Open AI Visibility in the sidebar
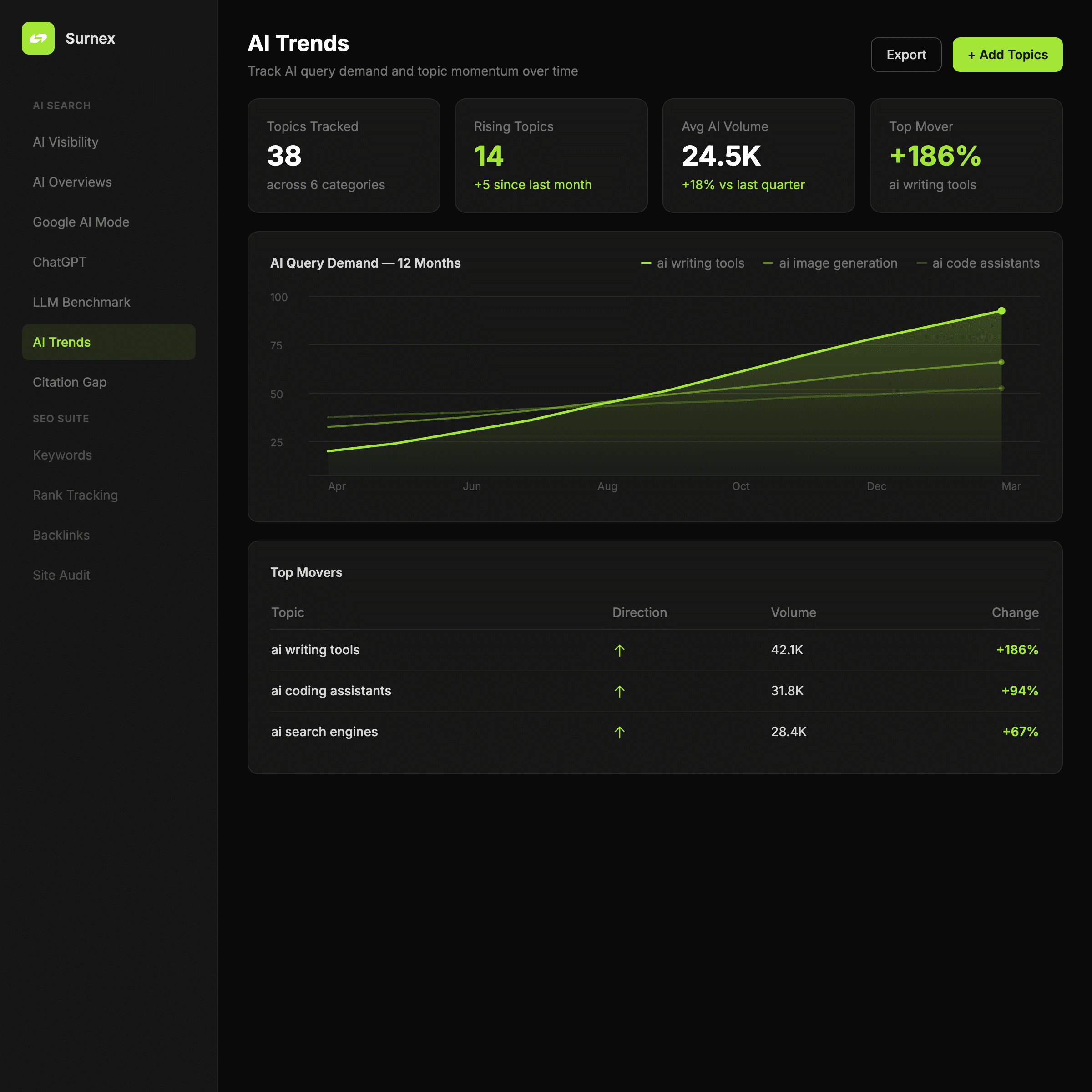 [66, 142]
